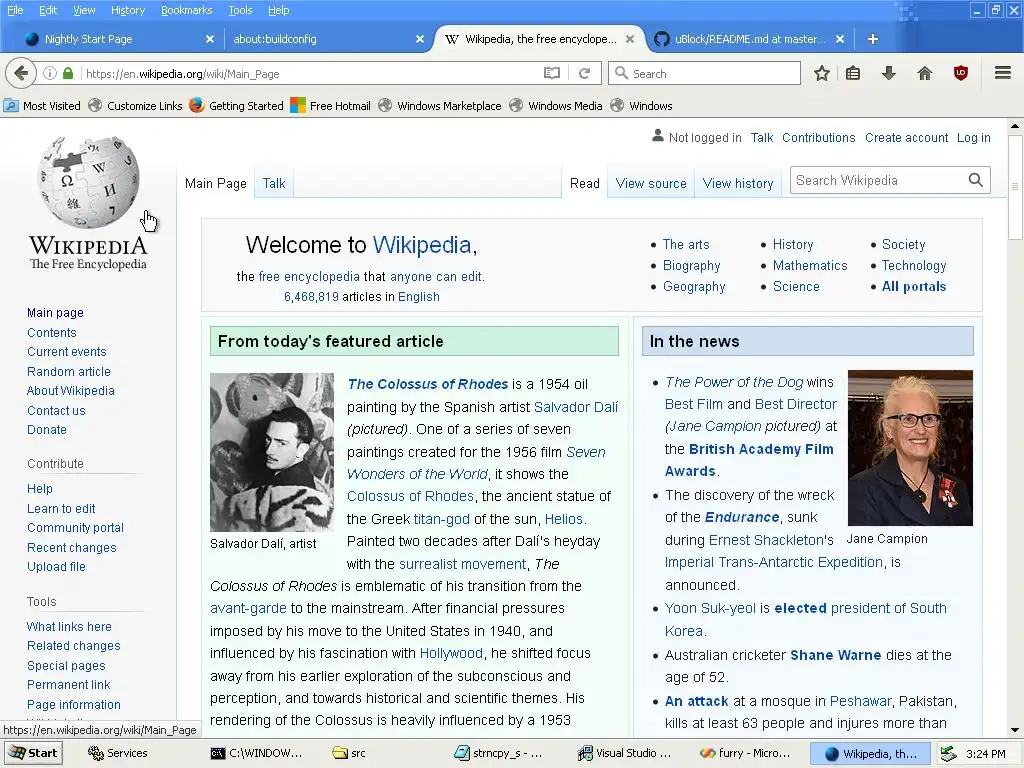1024x768 pixels.
Task: Open the British Academy Film Awards link
Action: pos(749,460)
